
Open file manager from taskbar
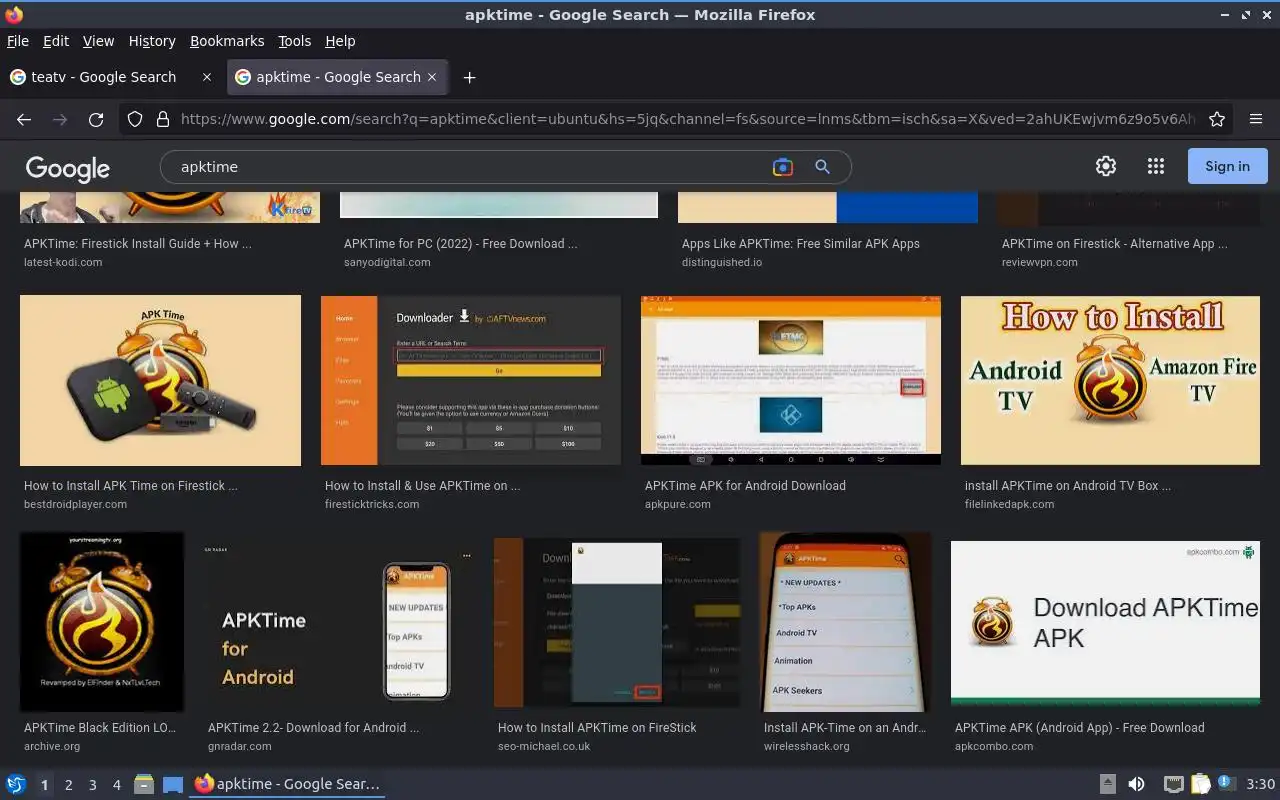(143, 784)
